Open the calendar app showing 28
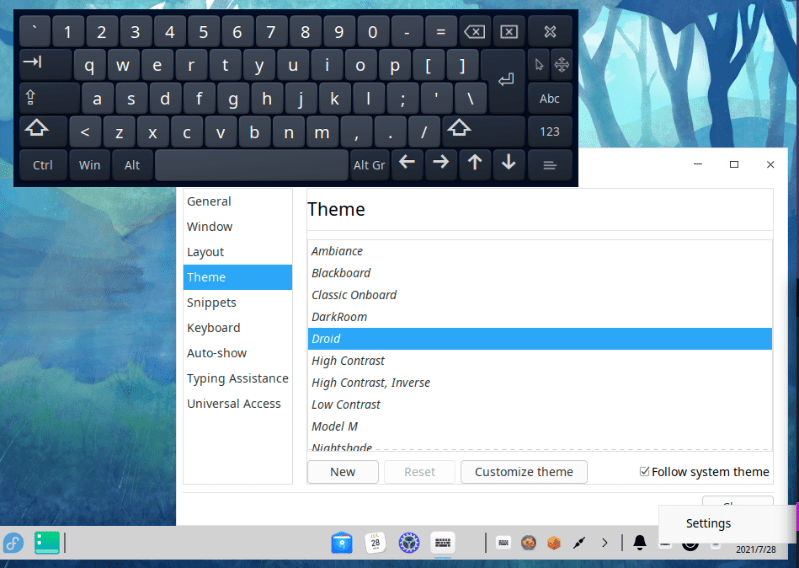Screen dimensions: 799x568 (376, 543)
